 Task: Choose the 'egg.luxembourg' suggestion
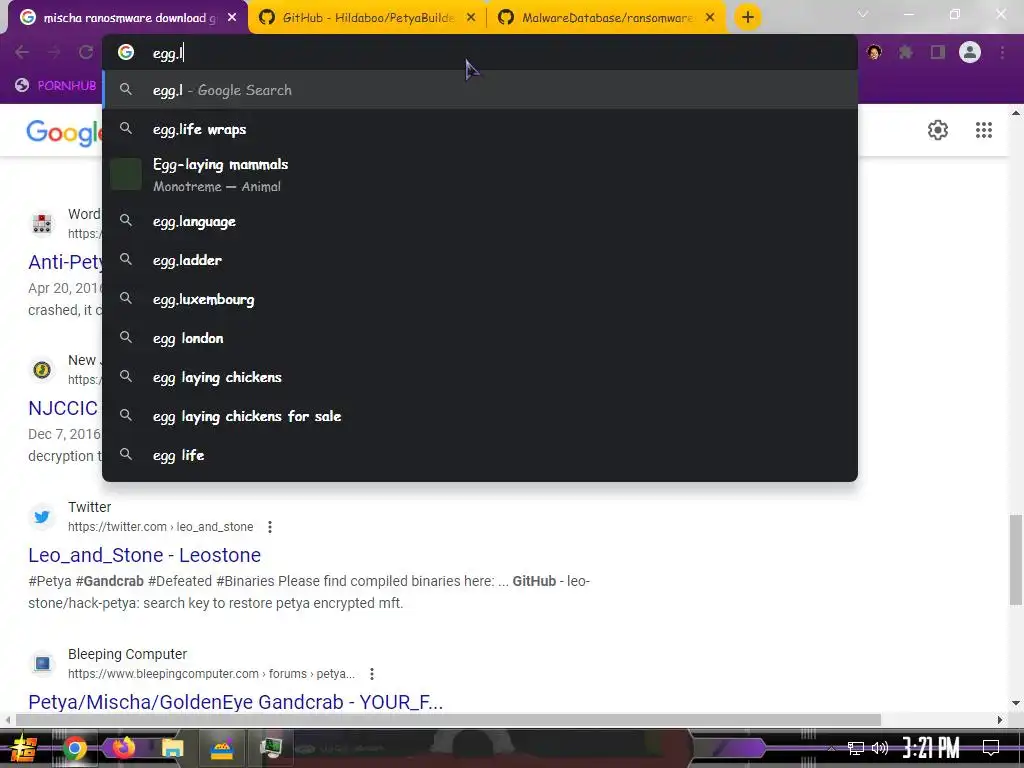479,299
